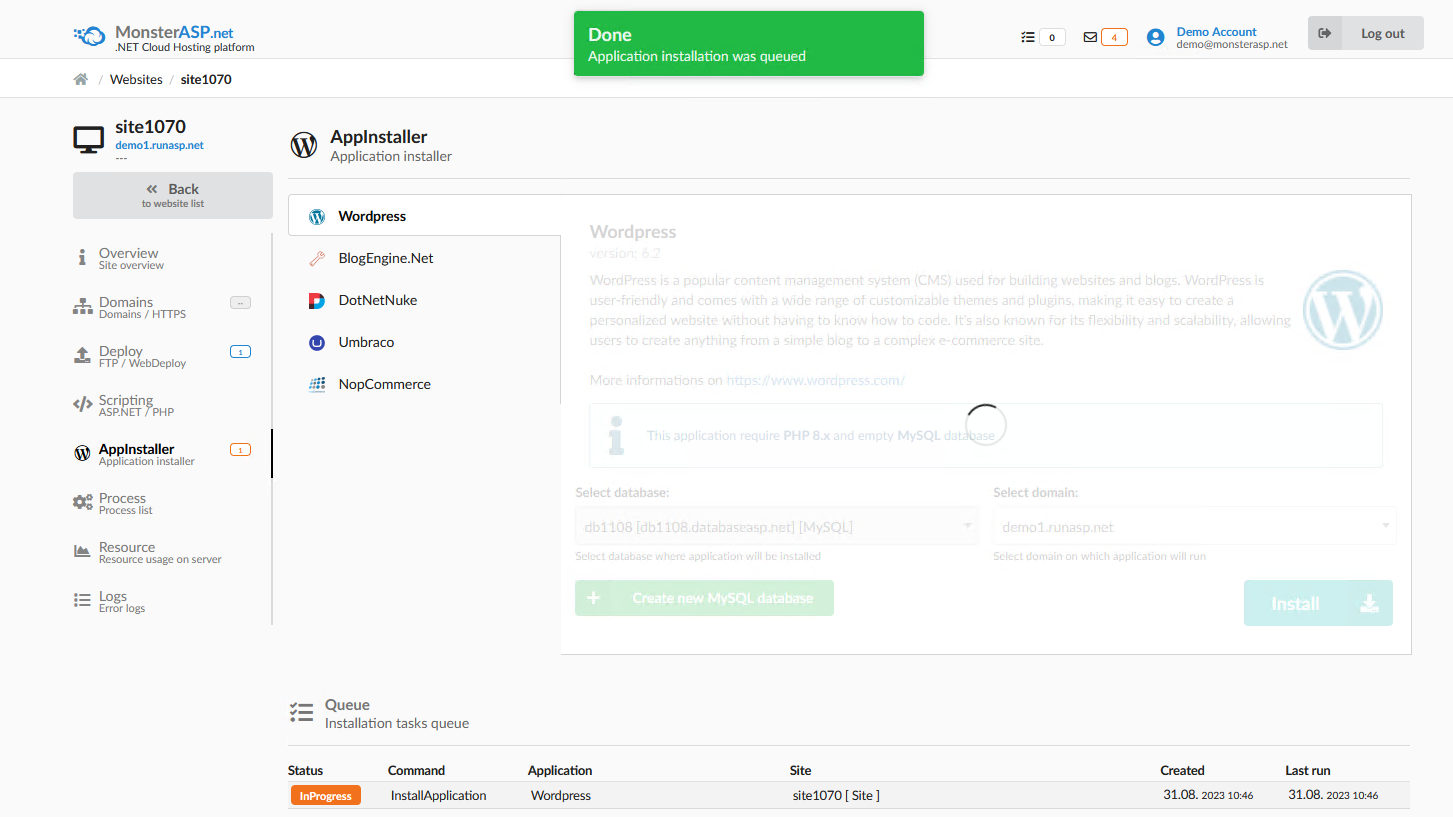
Task: Open the home breadcrumb icon
Action: [x=81, y=79]
